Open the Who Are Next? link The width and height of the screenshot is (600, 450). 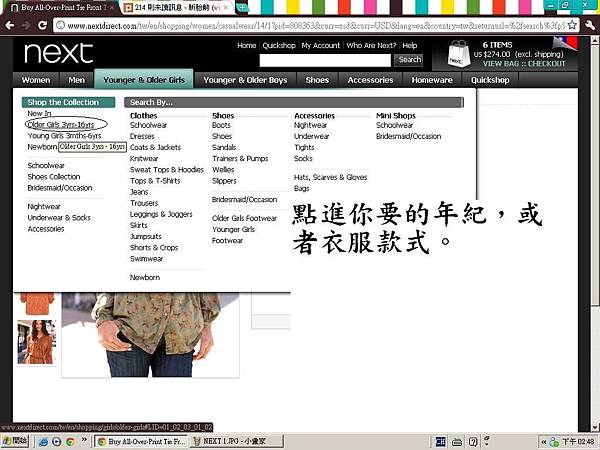(371, 46)
